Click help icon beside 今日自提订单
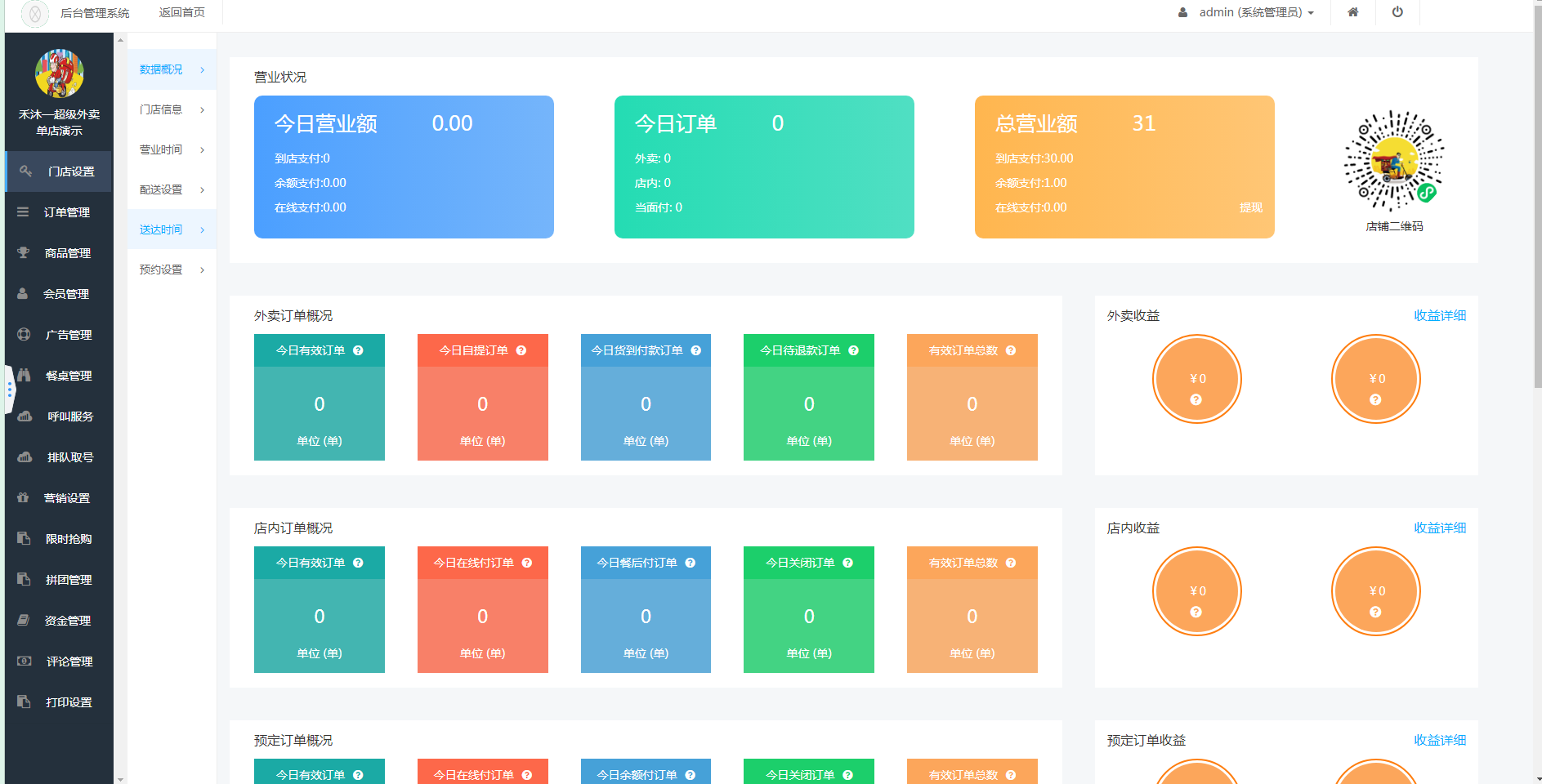Screen dimensions: 1542x784 click(x=521, y=350)
